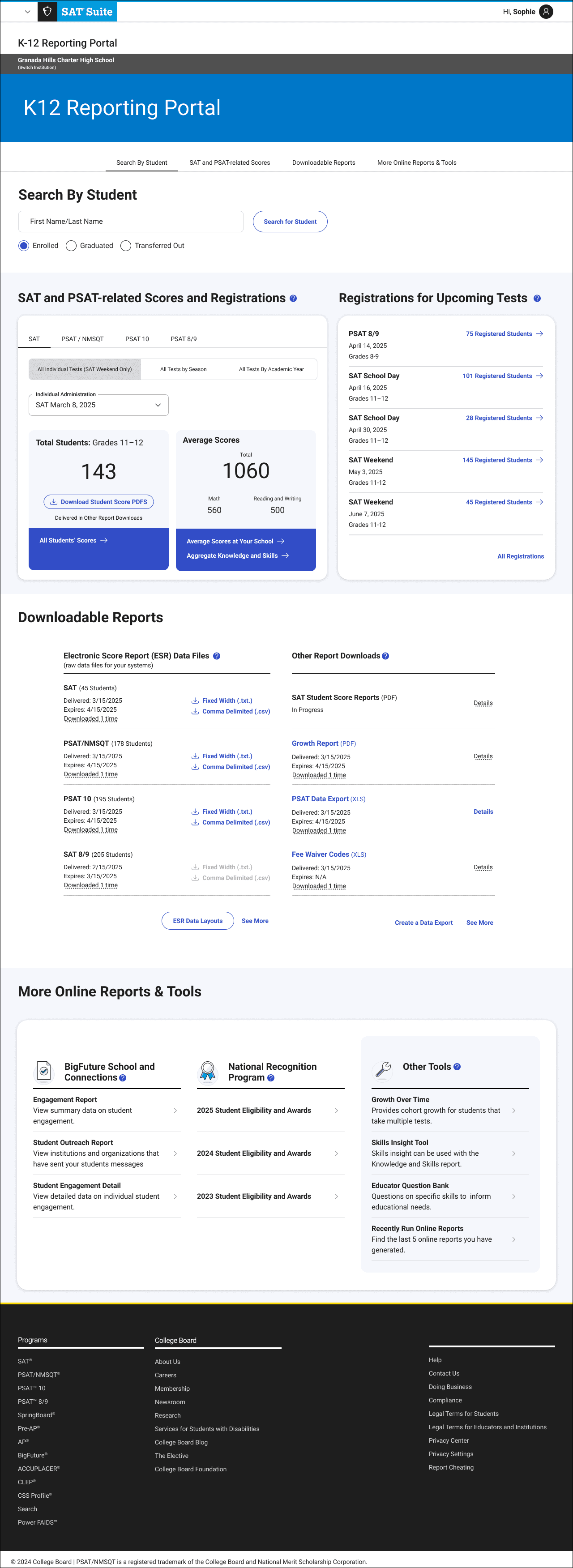This screenshot has width=573, height=1568.
Task: Go to Downloadable Reports tab
Action: [324, 162]
